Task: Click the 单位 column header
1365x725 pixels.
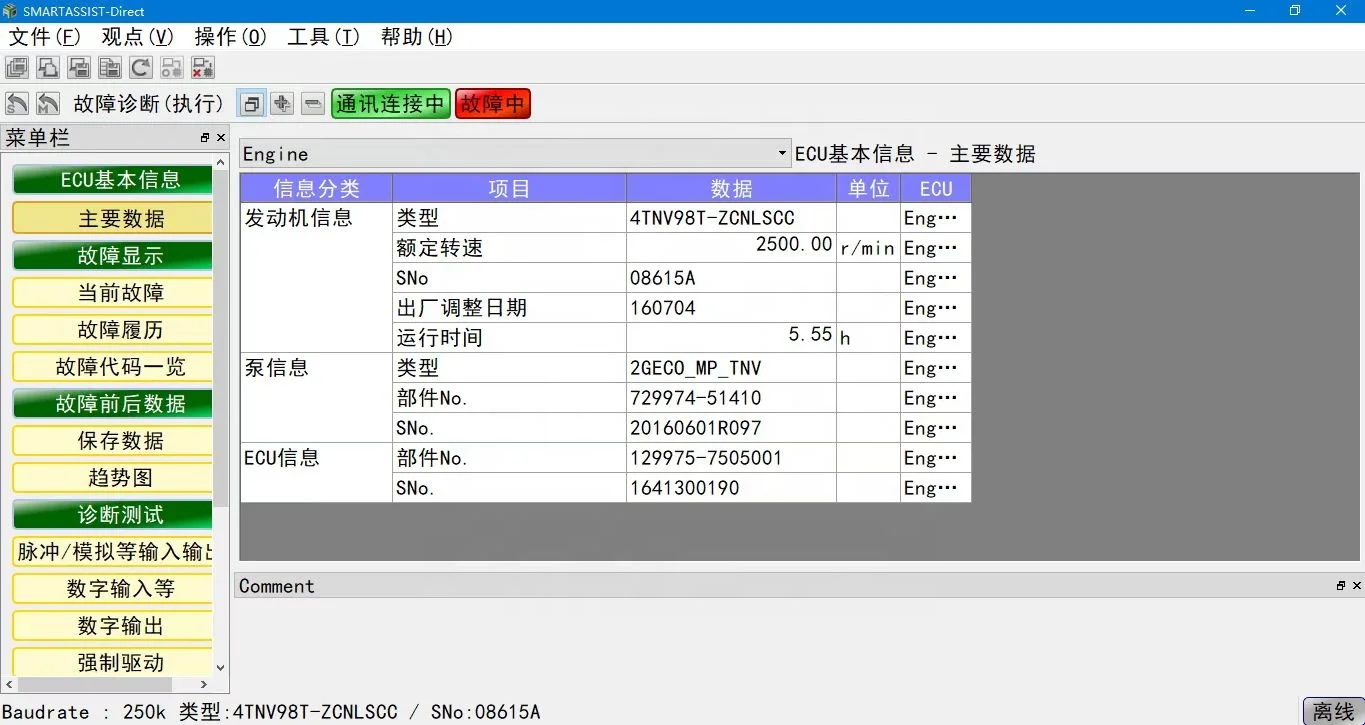Action: point(869,188)
